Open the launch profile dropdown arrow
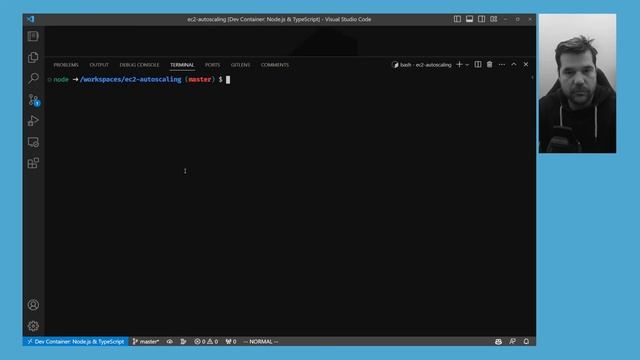 (x=467, y=64)
